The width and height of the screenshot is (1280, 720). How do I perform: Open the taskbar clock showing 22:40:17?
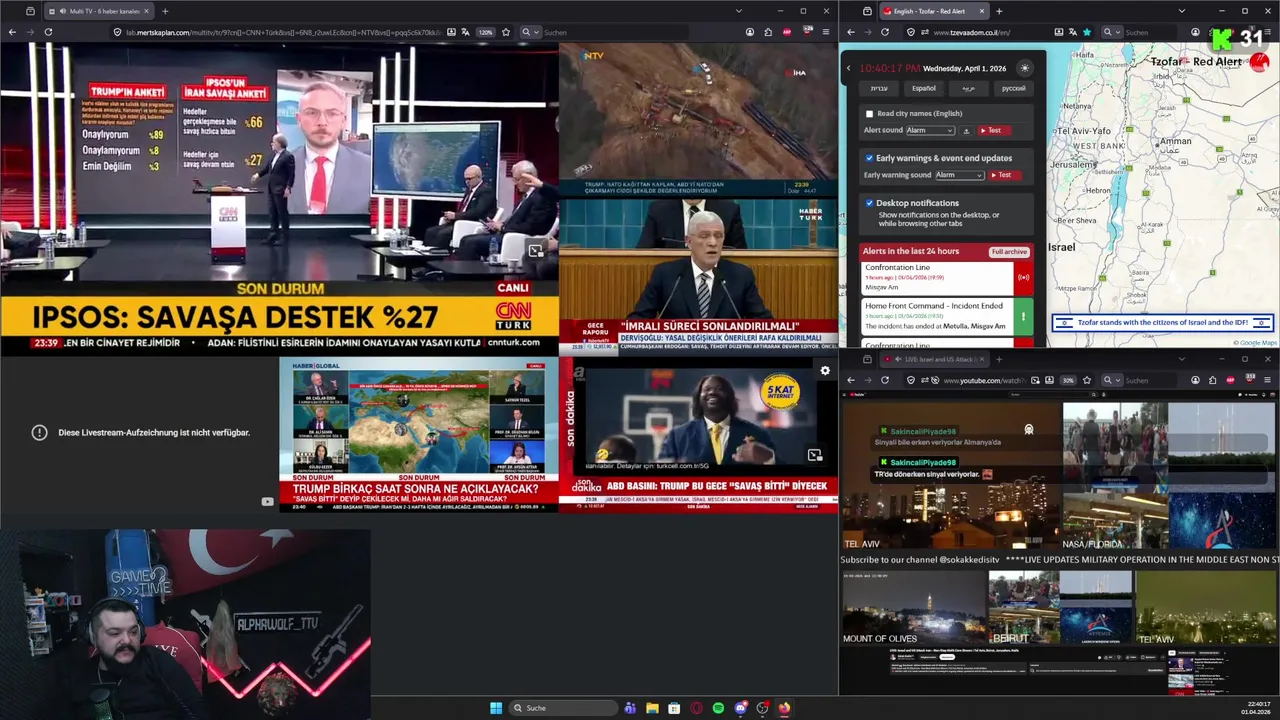1256,708
